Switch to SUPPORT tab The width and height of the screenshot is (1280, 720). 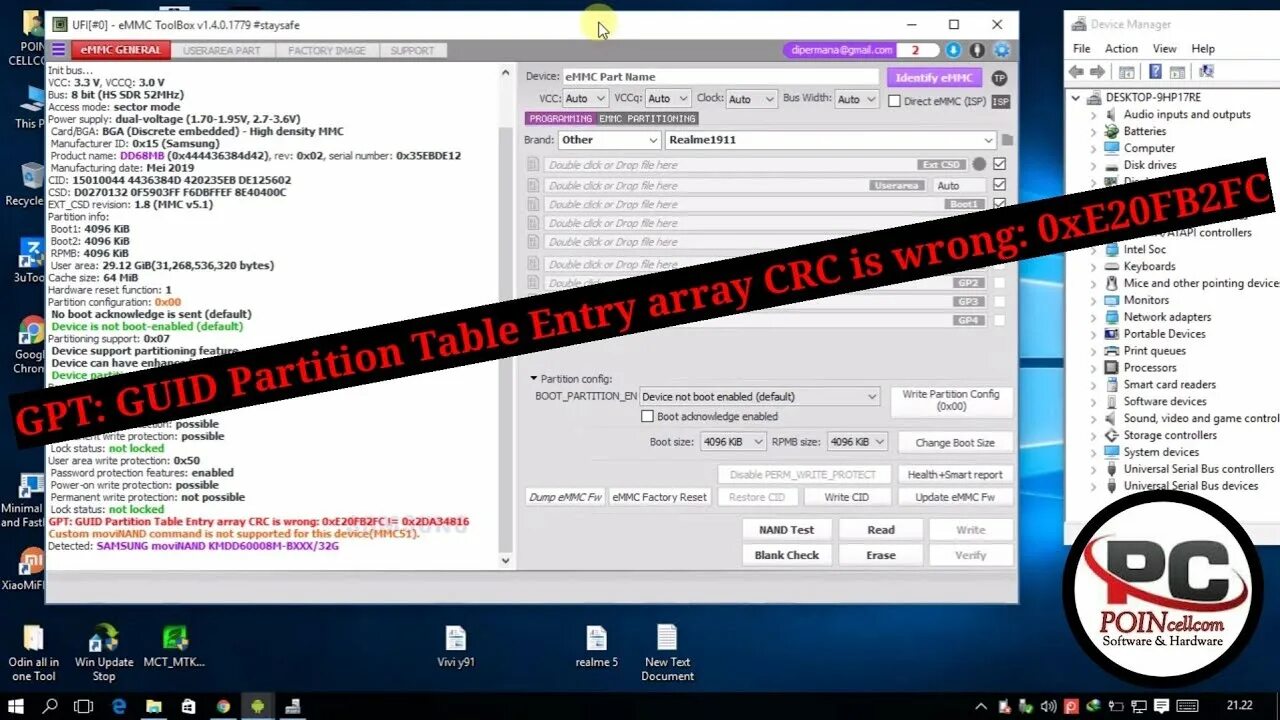[412, 50]
